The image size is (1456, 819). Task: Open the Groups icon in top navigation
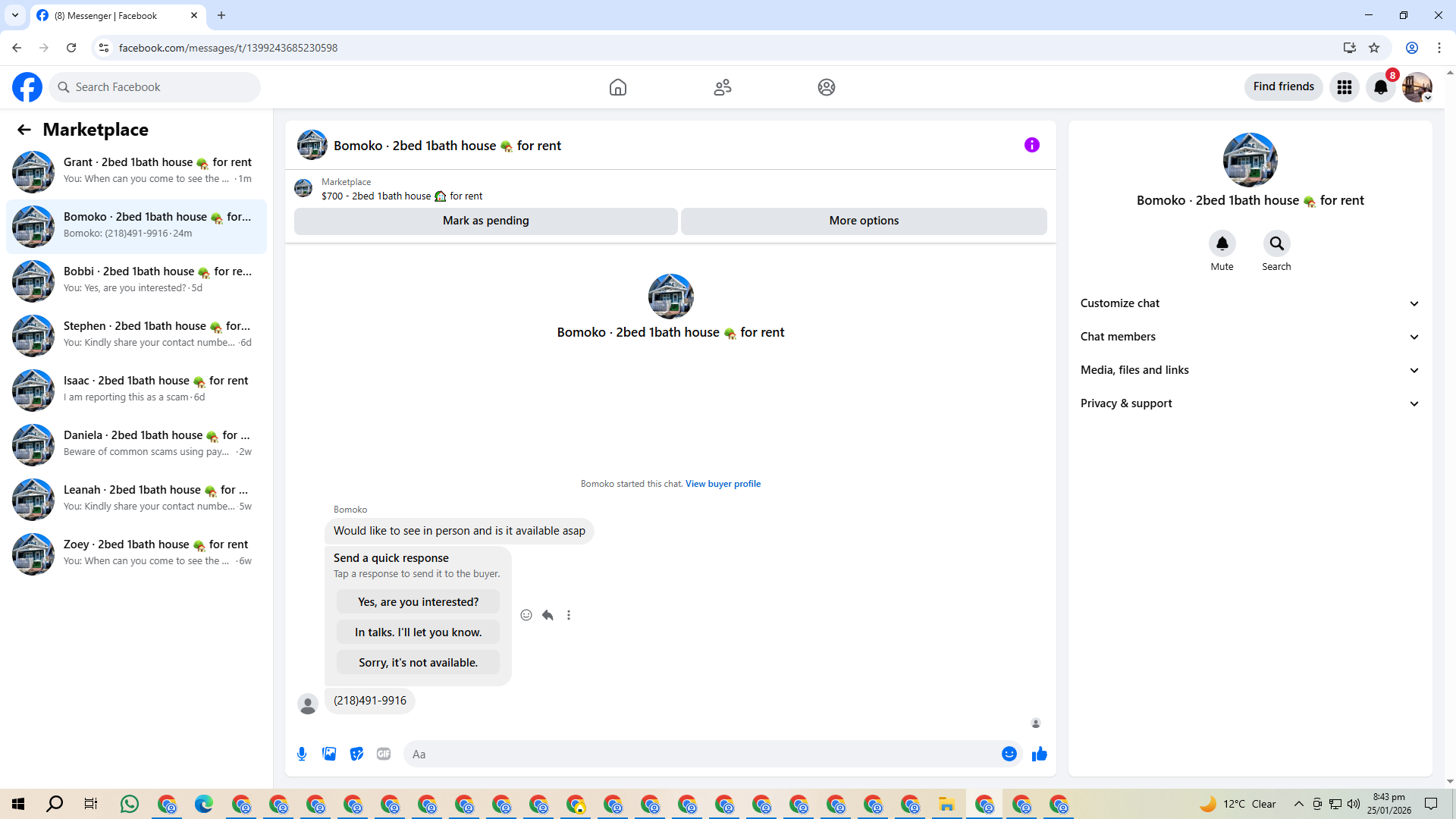pyautogui.click(x=827, y=87)
